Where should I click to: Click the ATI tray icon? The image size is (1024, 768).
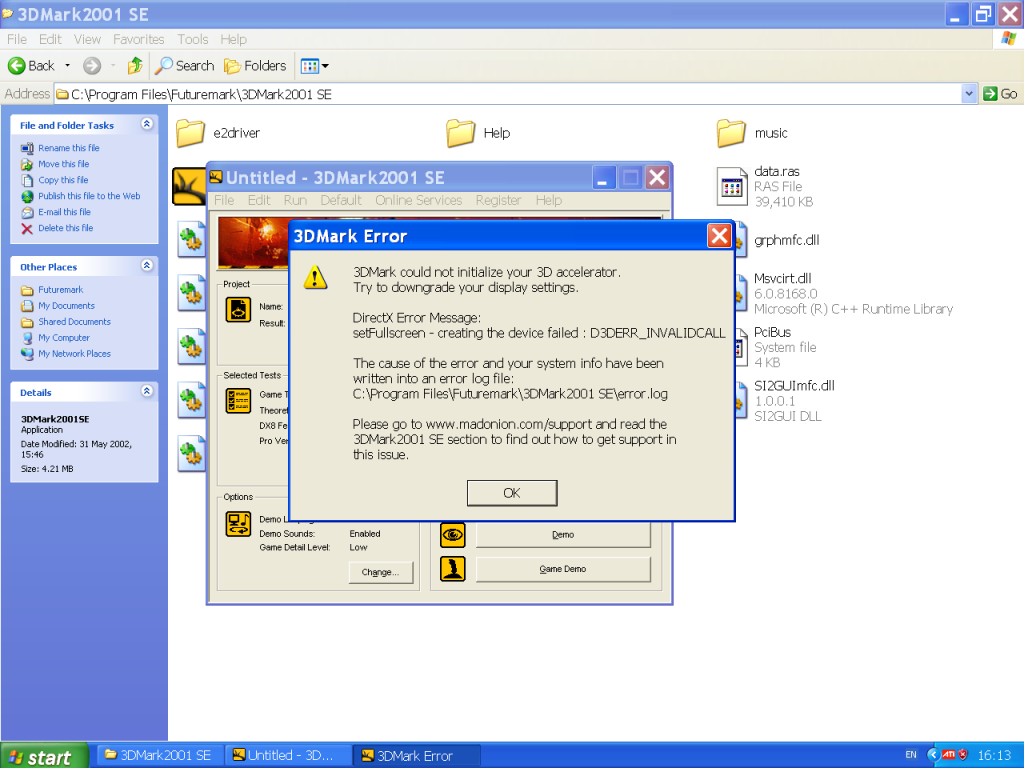[x=948, y=755]
